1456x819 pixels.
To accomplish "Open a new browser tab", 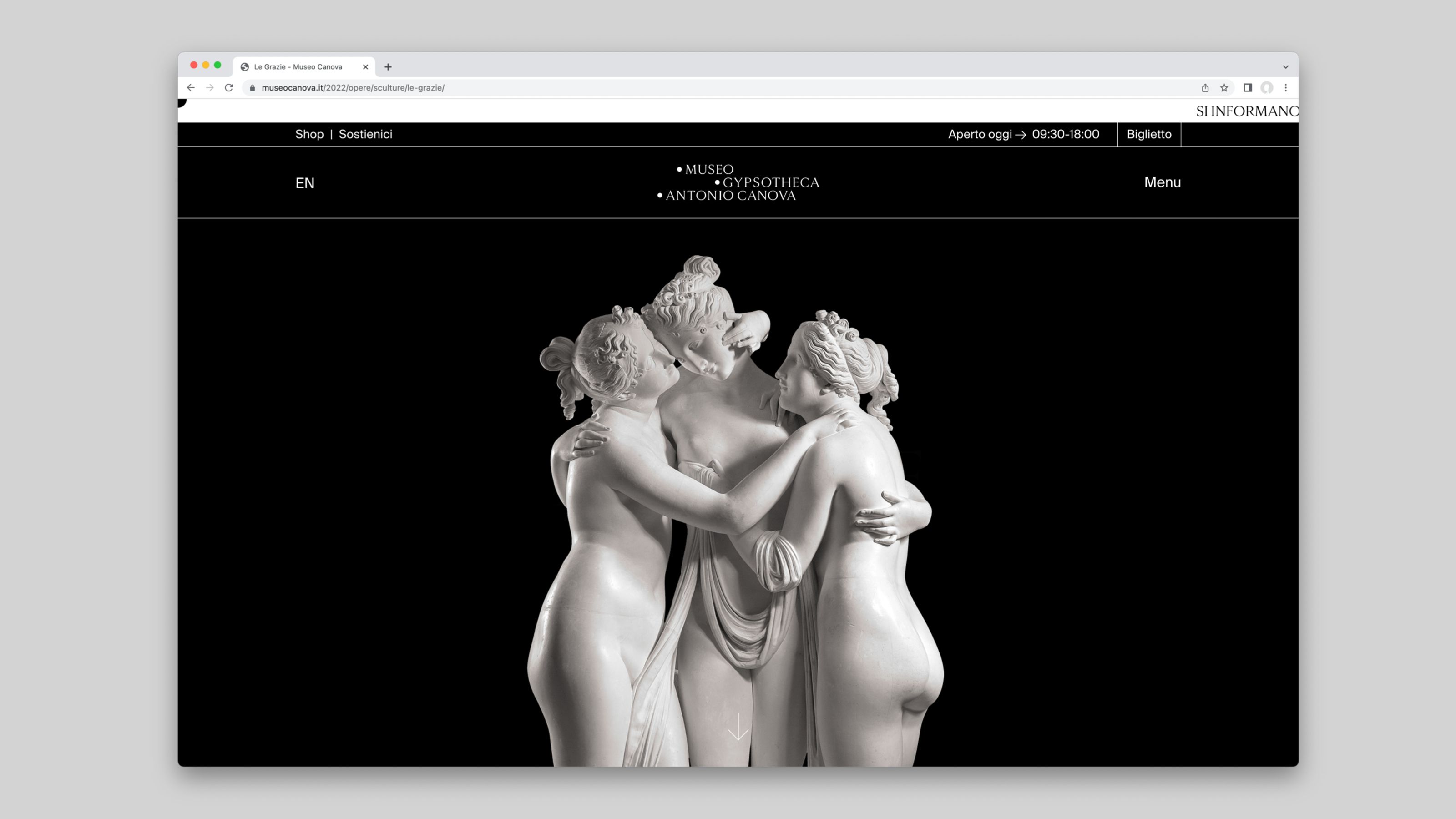I will click(388, 67).
